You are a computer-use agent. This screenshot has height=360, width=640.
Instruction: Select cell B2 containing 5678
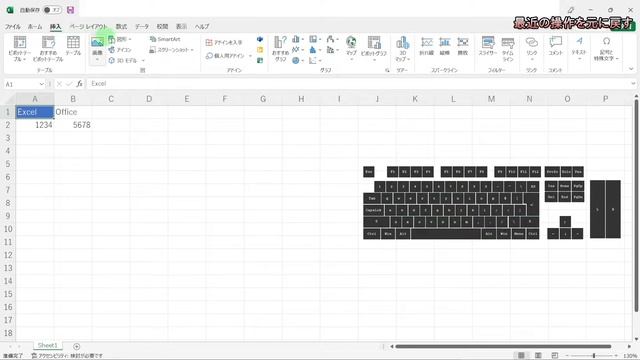(x=73, y=125)
